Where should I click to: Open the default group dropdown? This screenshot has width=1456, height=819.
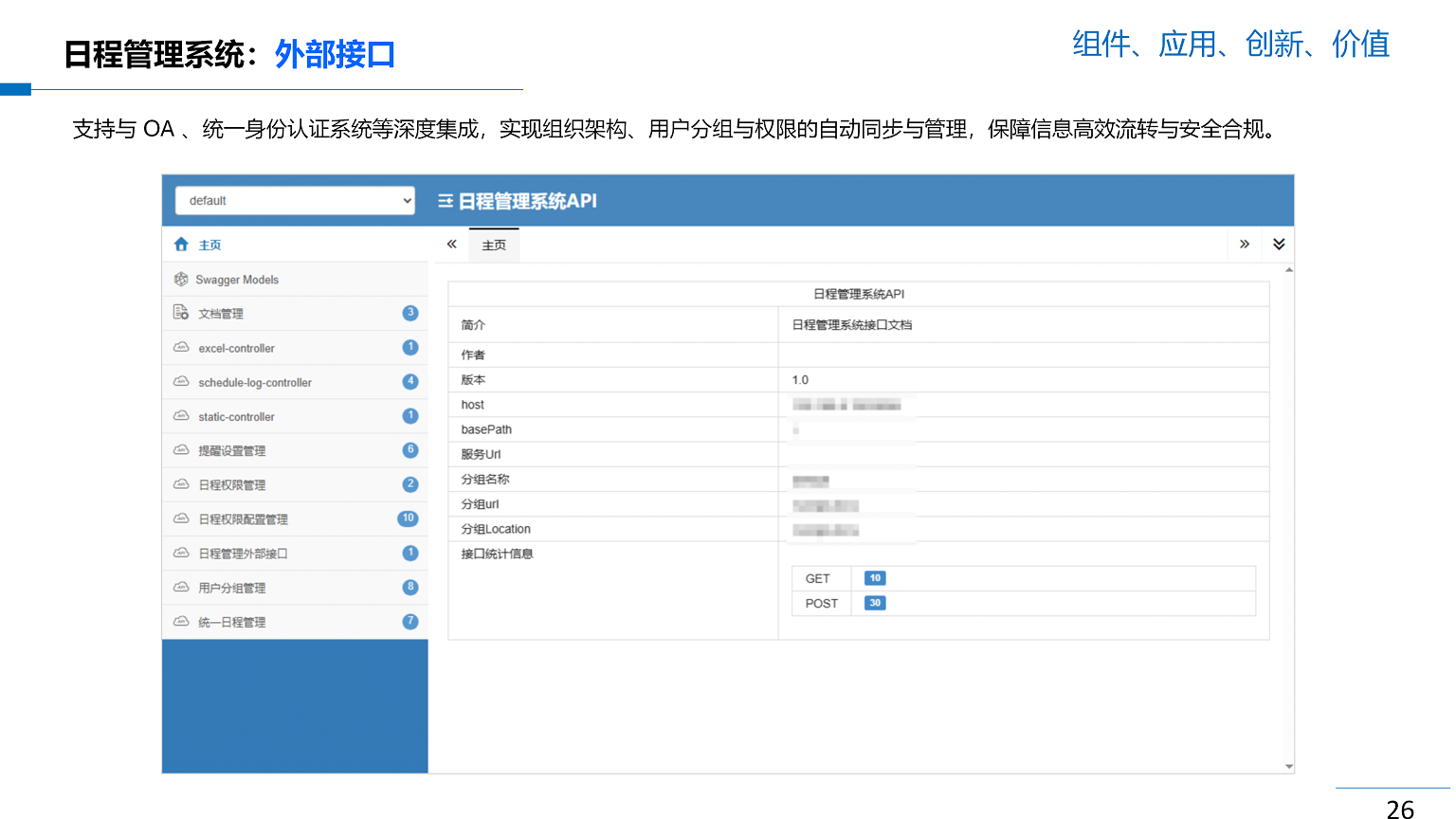point(295,201)
